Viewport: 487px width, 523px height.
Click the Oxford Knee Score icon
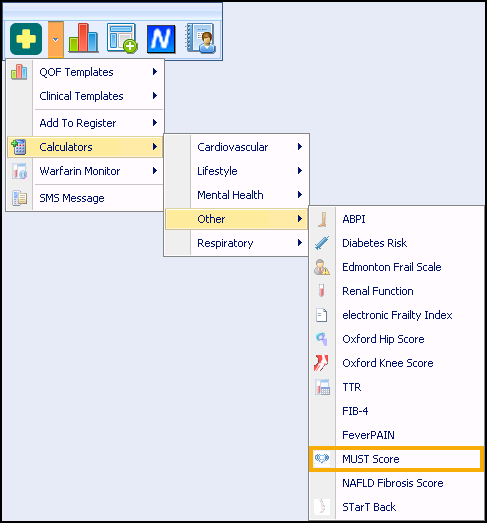click(x=321, y=363)
